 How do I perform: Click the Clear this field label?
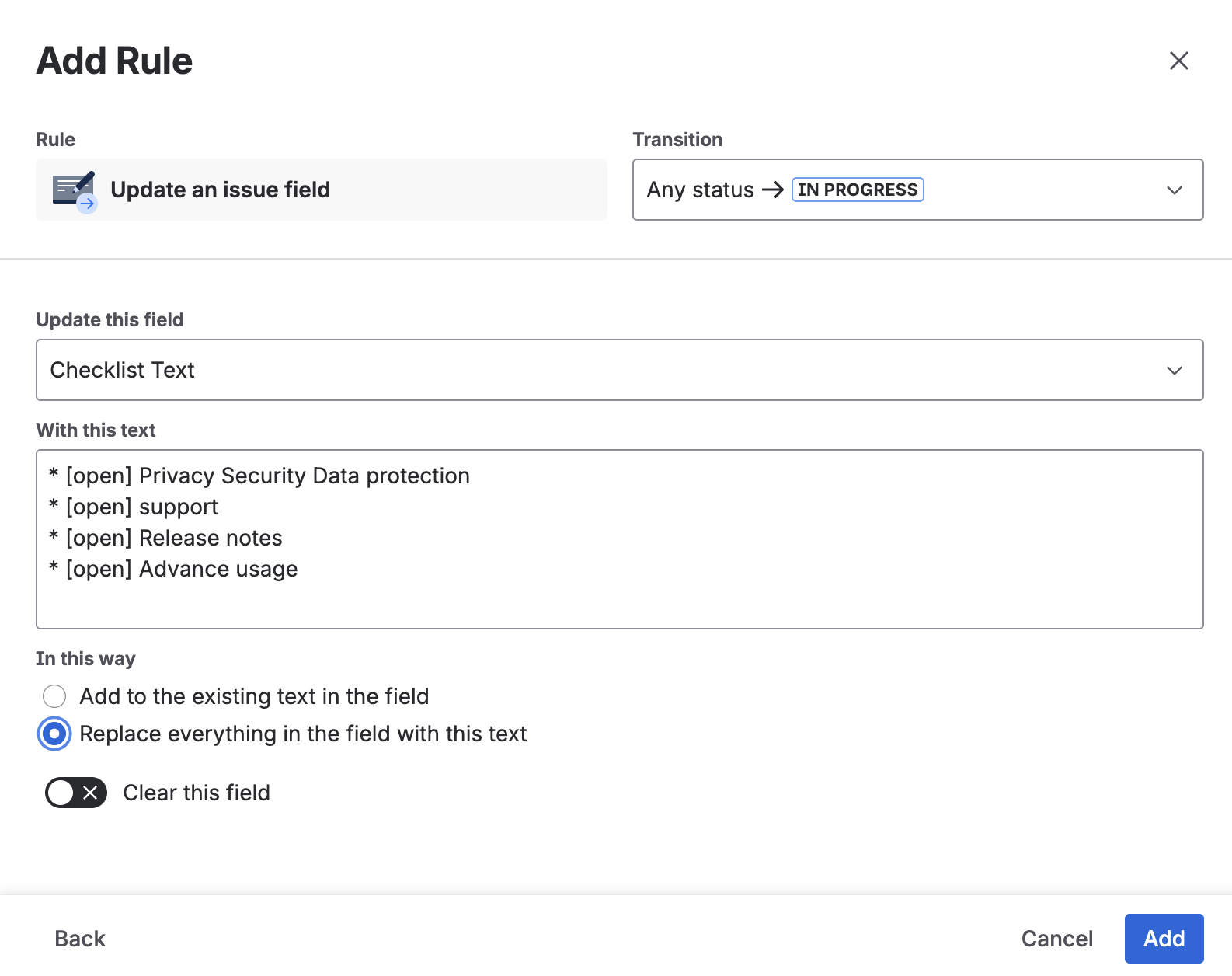[x=197, y=793]
